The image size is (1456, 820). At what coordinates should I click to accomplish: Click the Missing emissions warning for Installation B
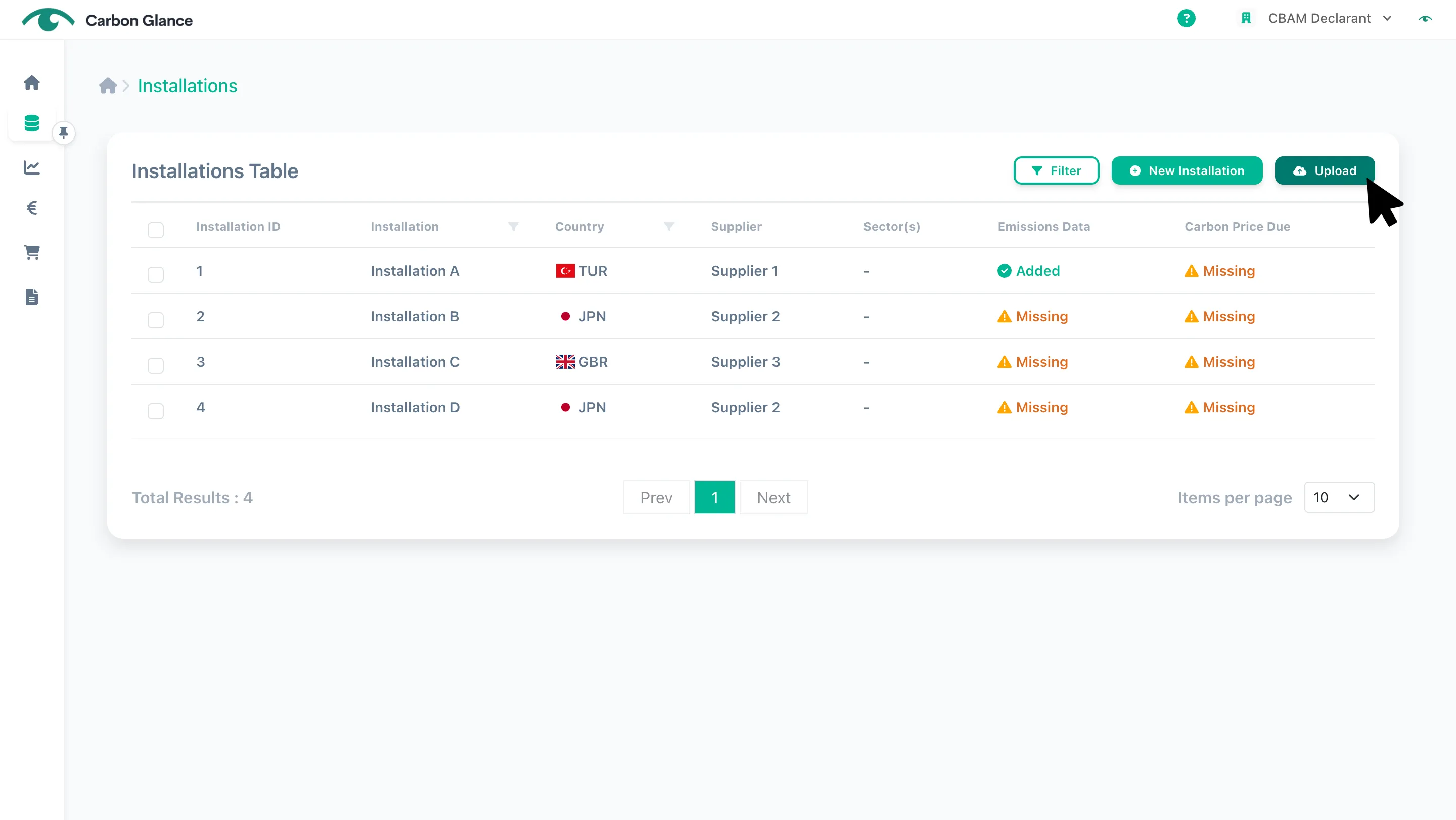coord(1032,317)
